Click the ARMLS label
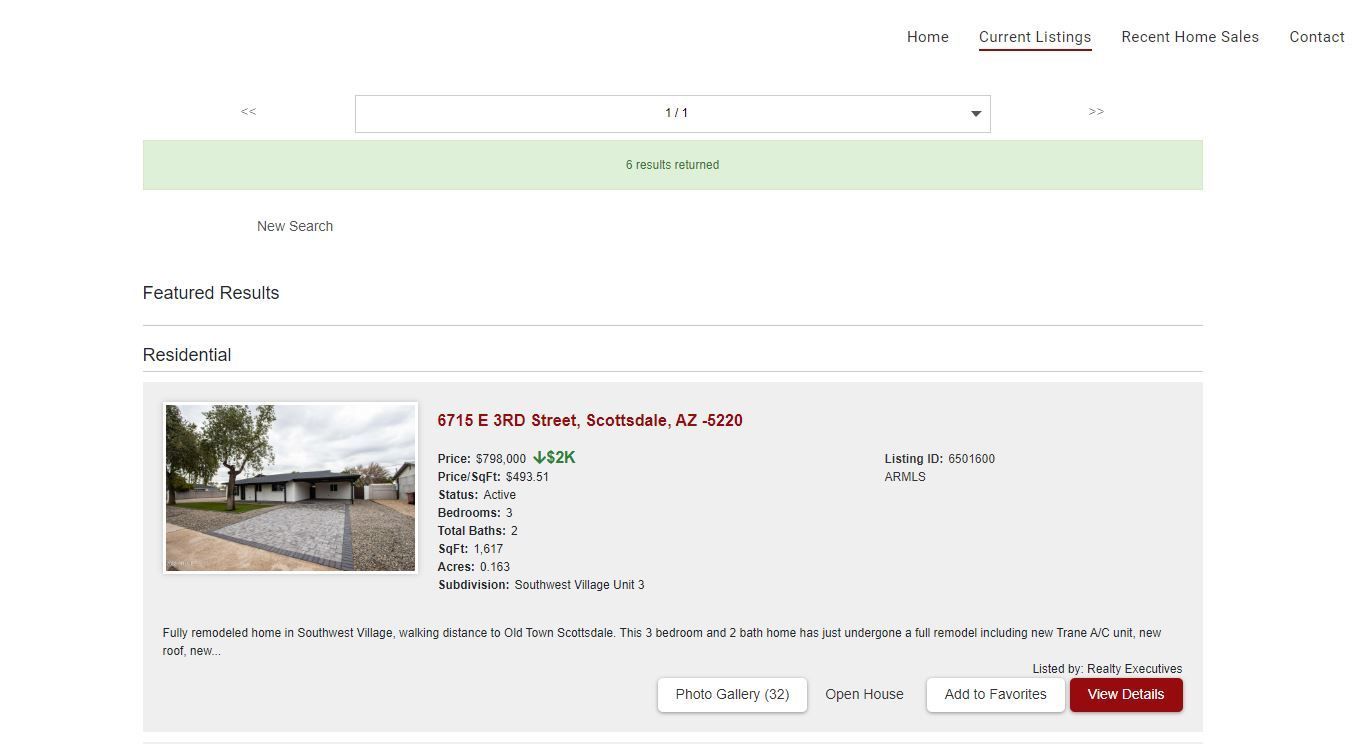The height and width of the screenshot is (744, 1360). pyautogui.click(x=905, y=477)
